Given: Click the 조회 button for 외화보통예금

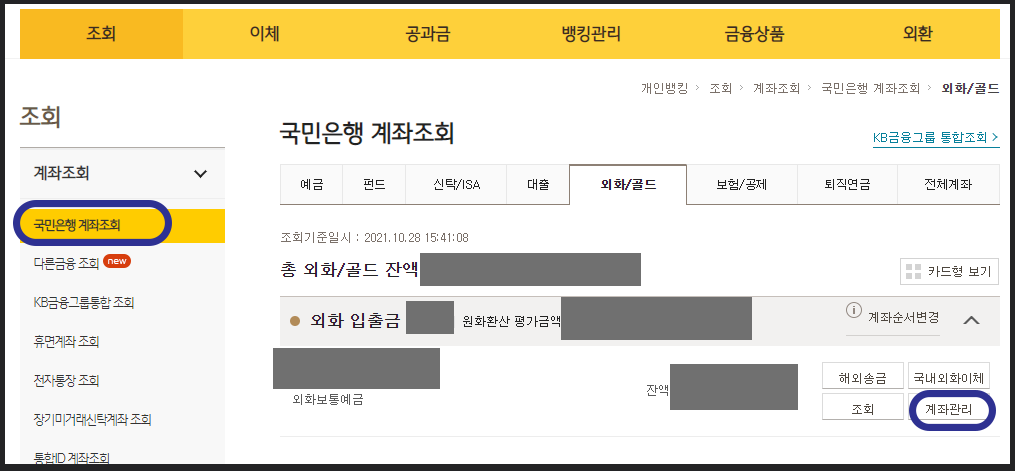Looking at the screenshot, I should 862,409.
